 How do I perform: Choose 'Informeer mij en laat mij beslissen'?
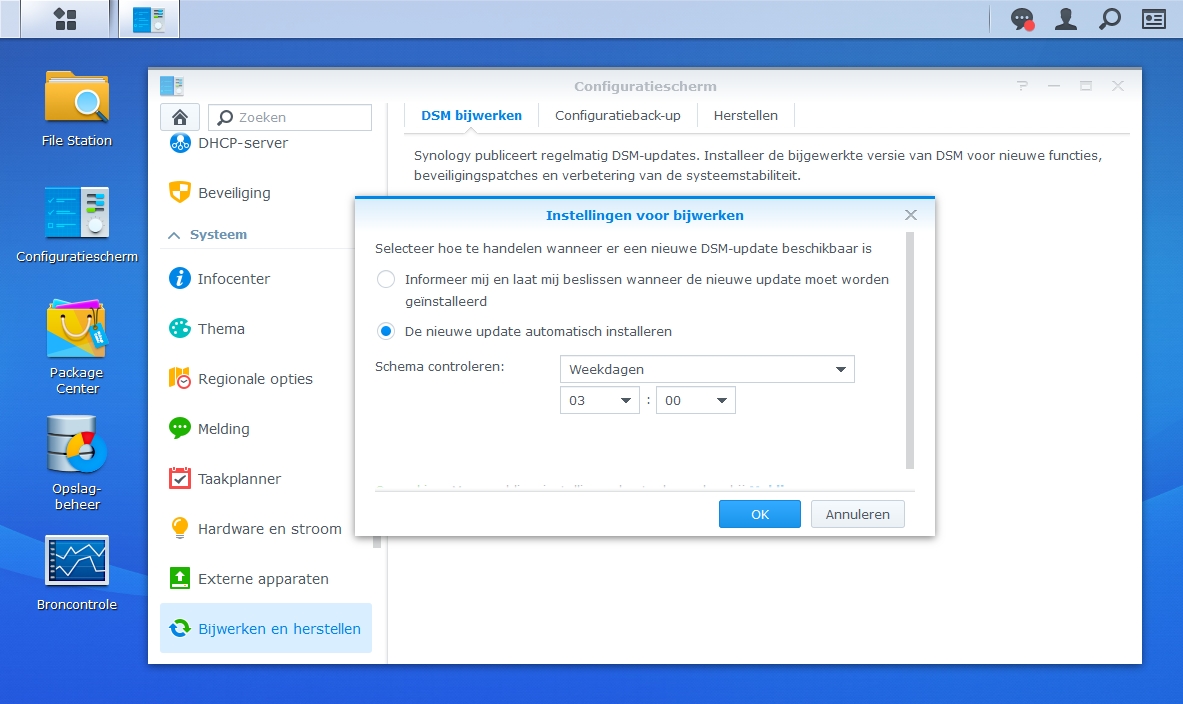click(385, 280)
